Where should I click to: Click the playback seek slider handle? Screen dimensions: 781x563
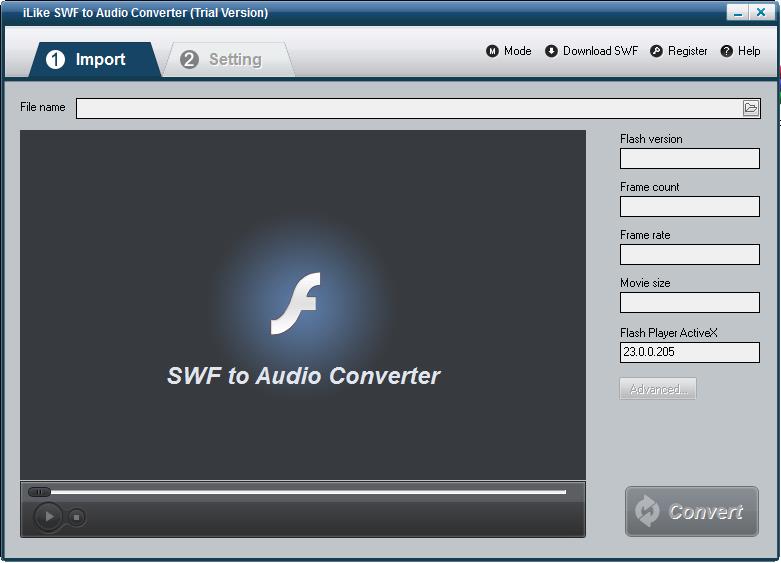[39, 492]
